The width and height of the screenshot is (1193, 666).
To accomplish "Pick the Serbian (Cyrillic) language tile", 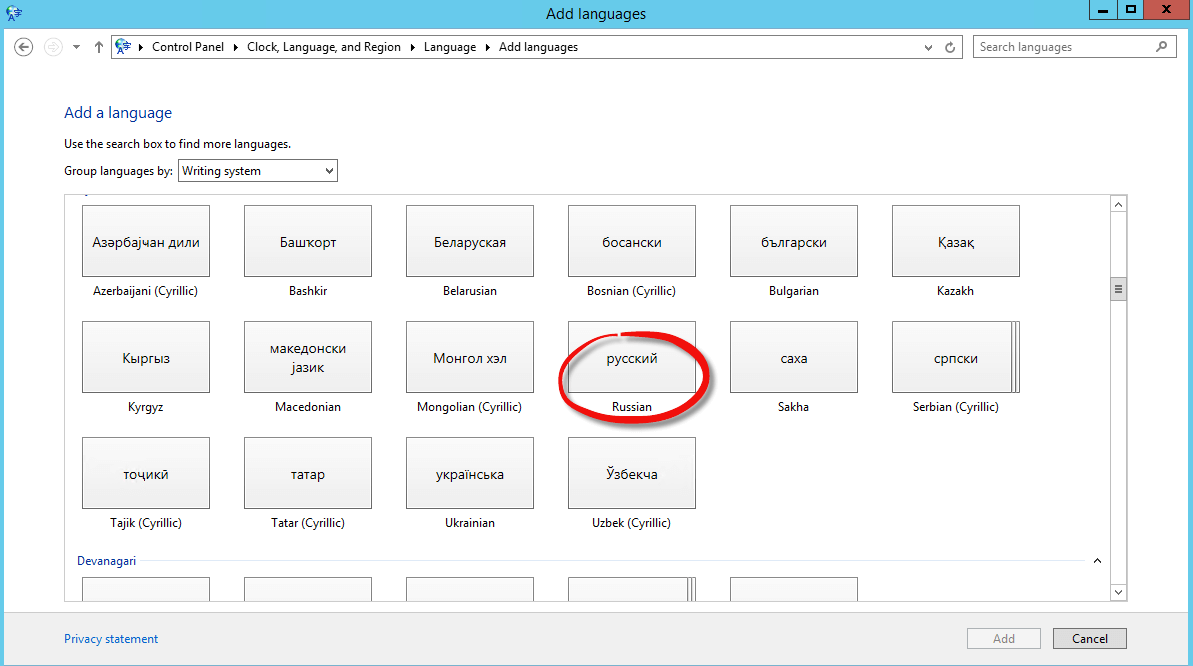I will (955, 358).
